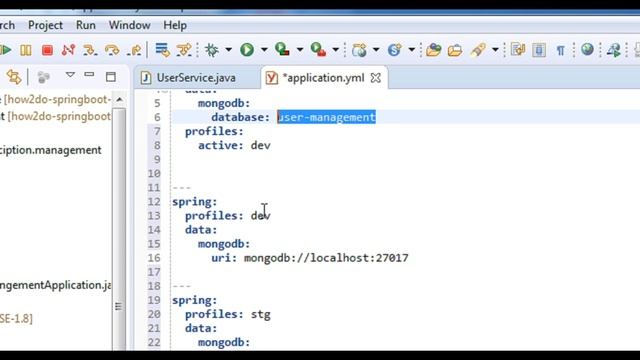This screenshot has height=360, width=640.
Task: Launch Debug with the bug icon
Action: (211, 50)
